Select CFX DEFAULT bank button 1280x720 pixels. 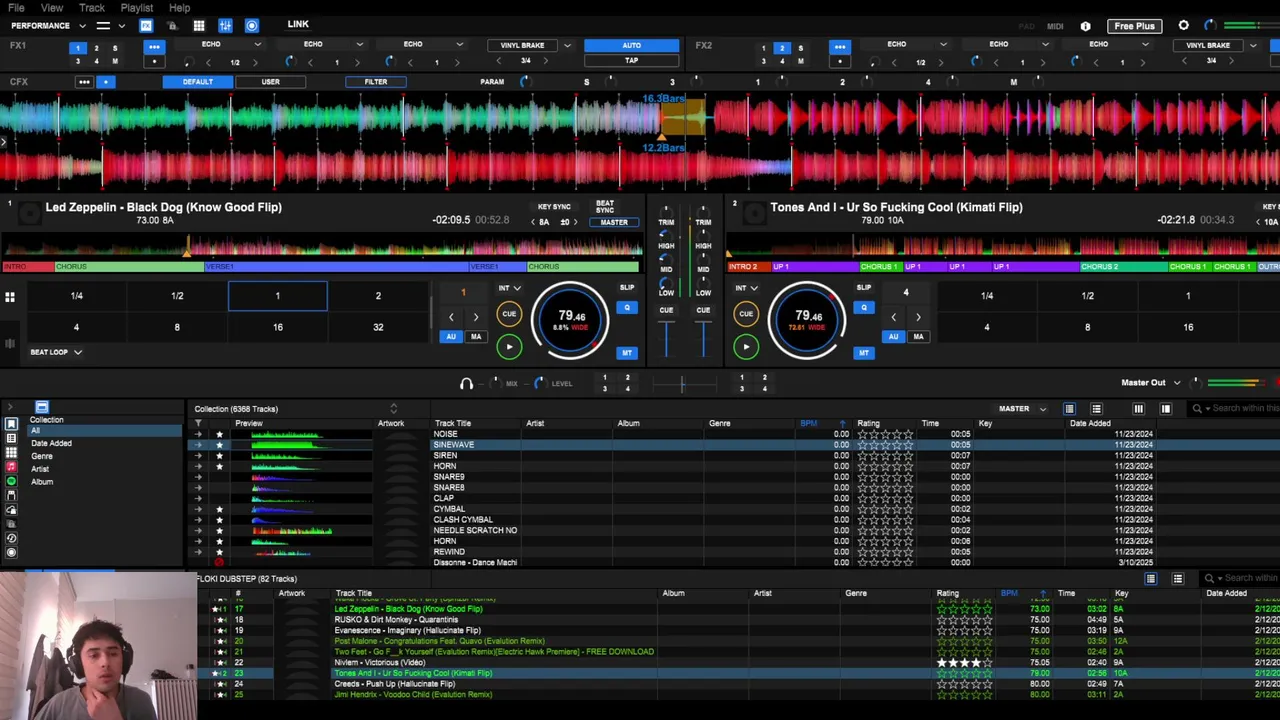click(198, 82)
